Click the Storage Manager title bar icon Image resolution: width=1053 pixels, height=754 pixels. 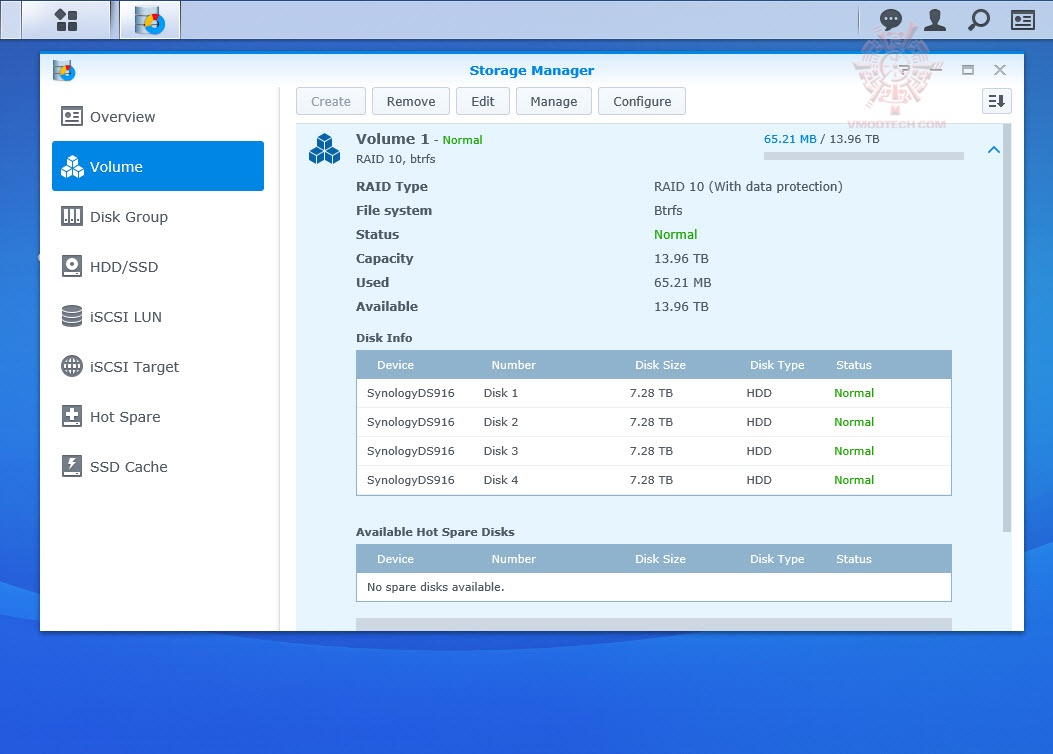[64, 70]
